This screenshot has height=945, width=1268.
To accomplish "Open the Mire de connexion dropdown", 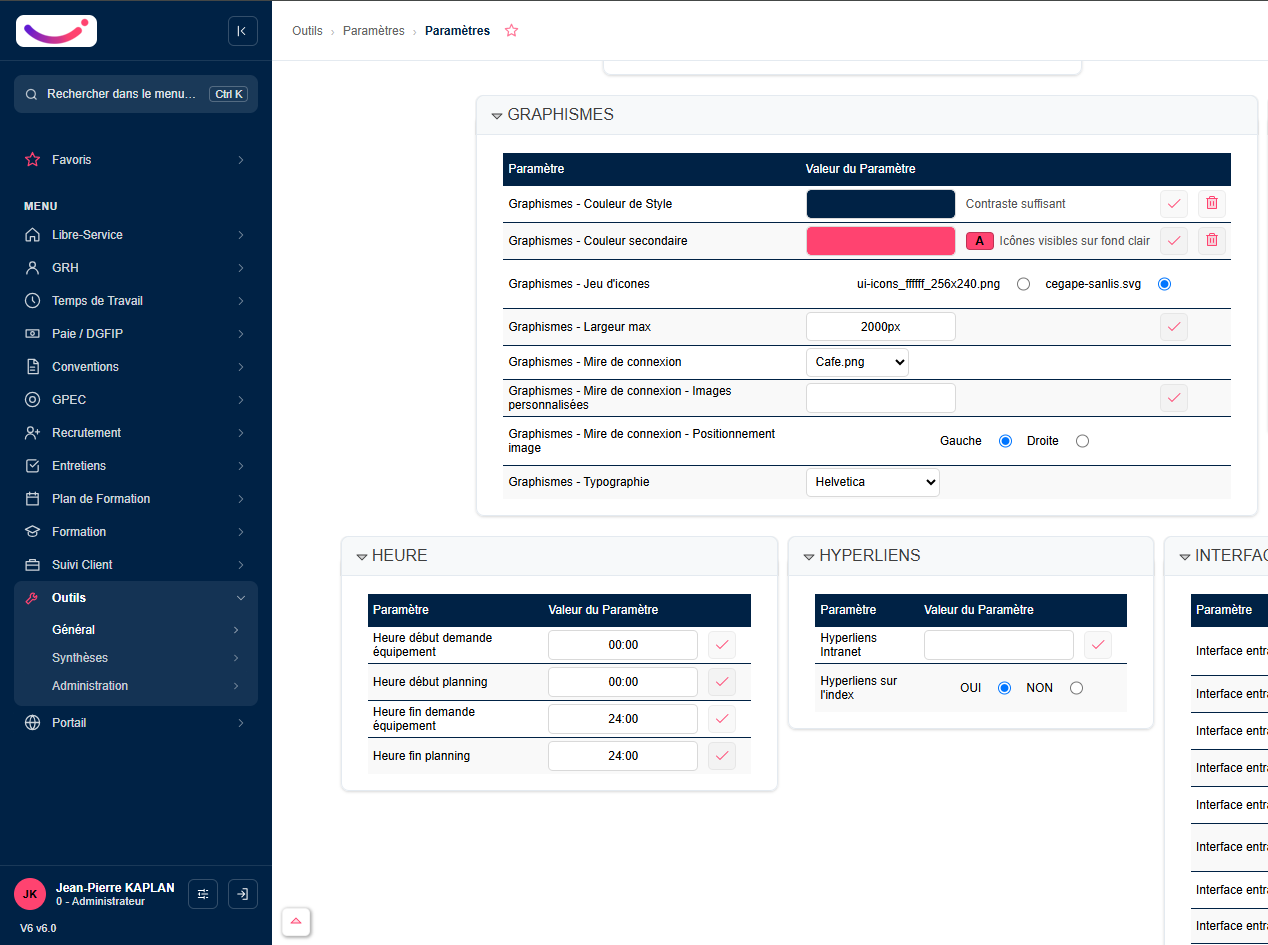I will click(857, 362).
